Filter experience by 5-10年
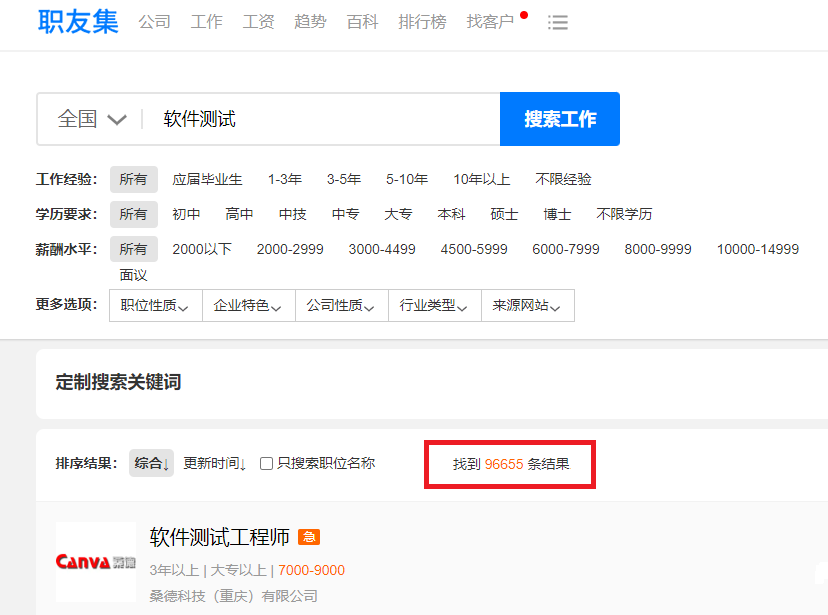The image size is (828, 615). 407,179
